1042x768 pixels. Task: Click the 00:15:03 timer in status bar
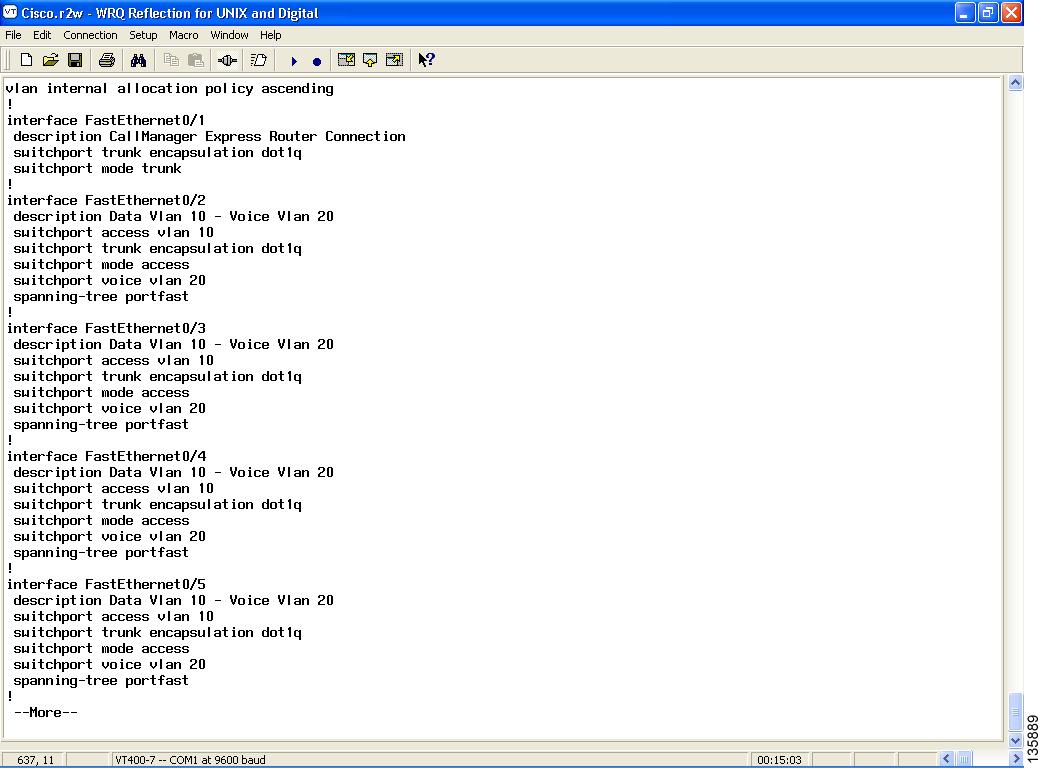tap(780, 759)
